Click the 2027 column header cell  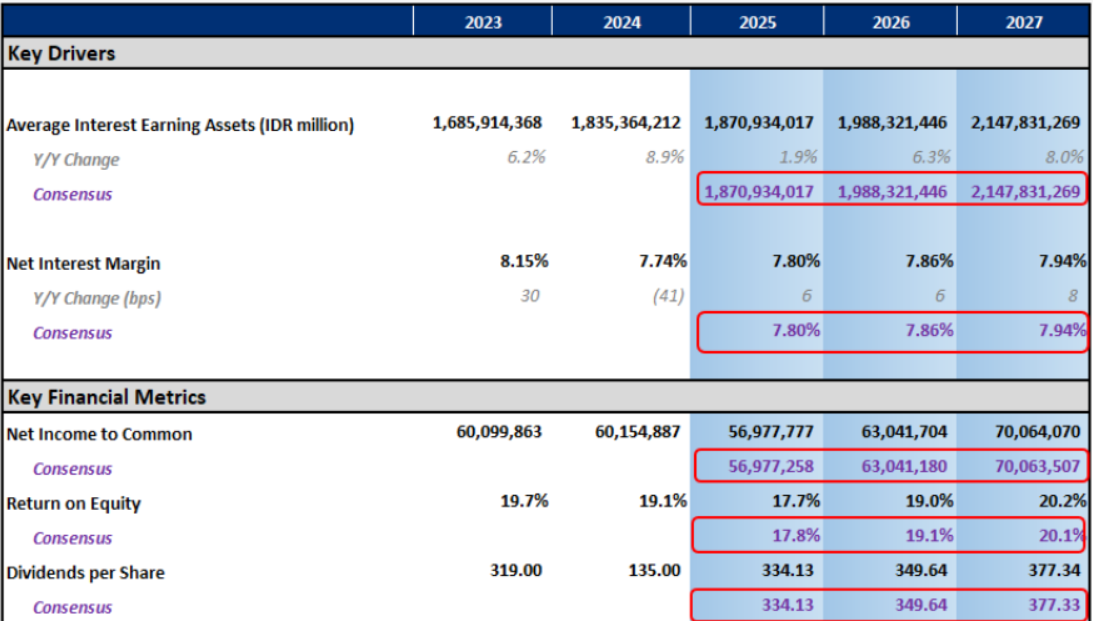[1023, 22]
